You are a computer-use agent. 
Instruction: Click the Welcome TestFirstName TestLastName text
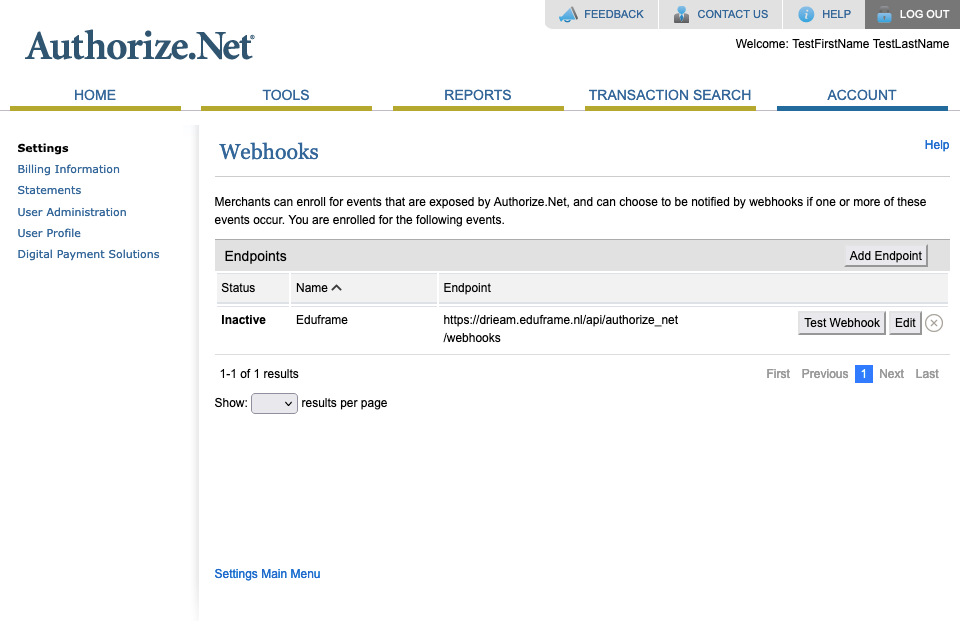[x=842, y=44]
